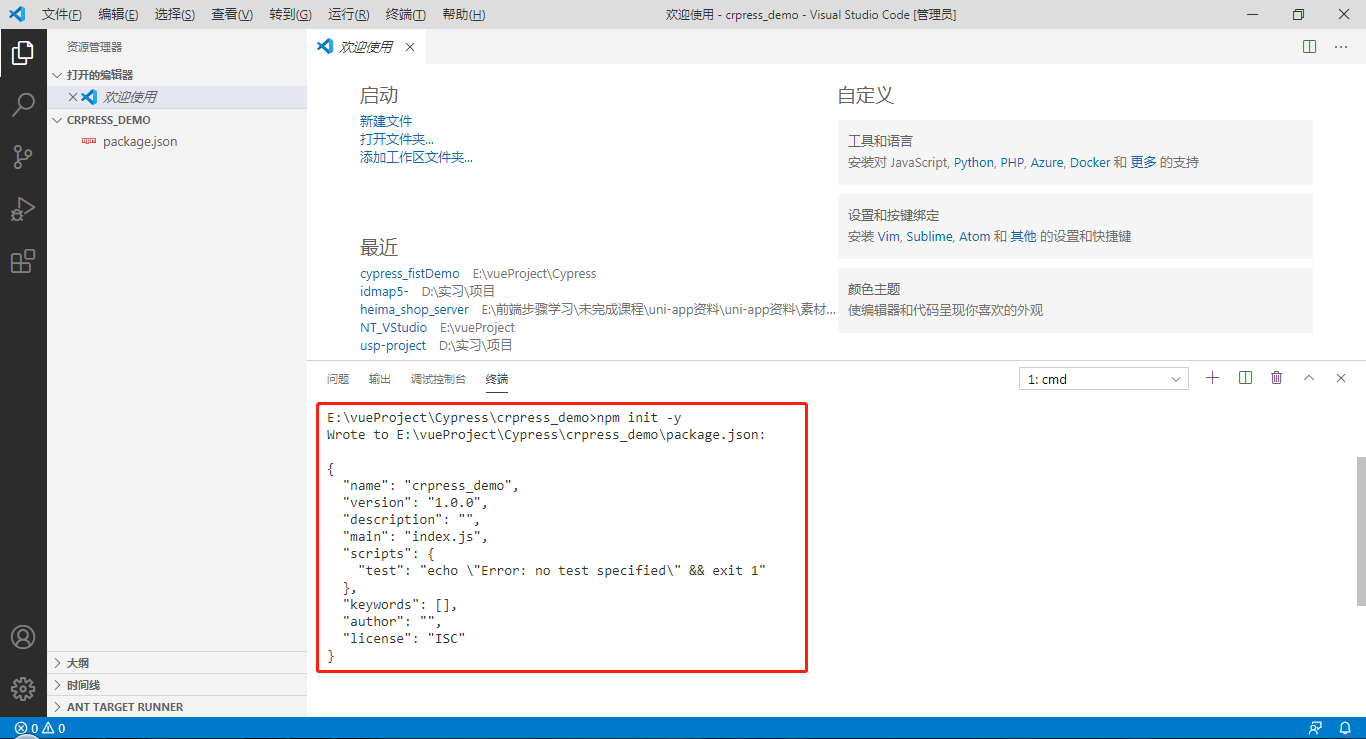Screen dimensions: 1366x739
Task: Open recent project cypress_fistDemo
Action: coord(410,273)
